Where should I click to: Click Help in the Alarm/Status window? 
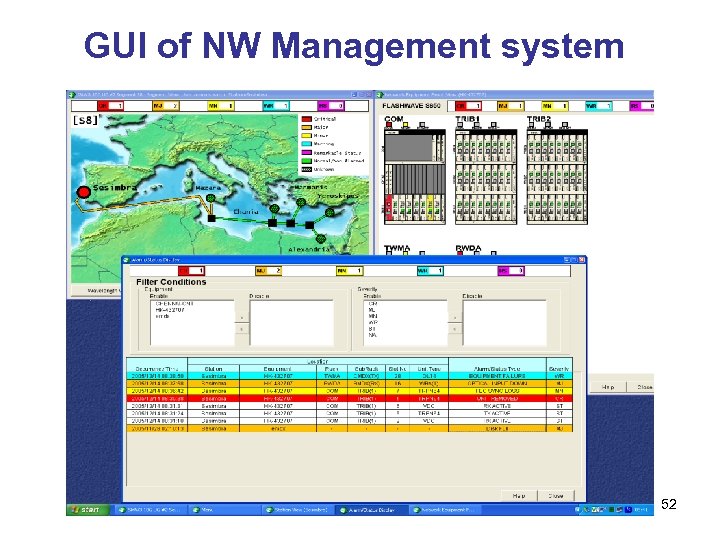pos(519,496)
